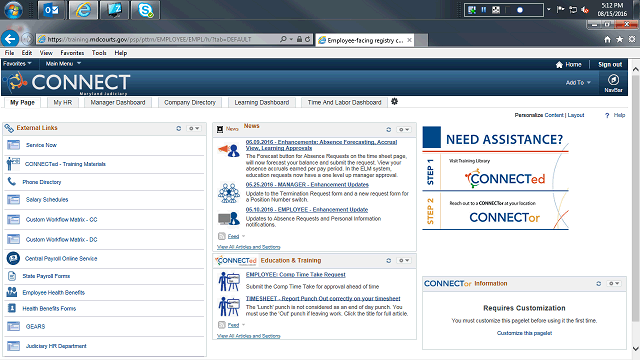The width and height of the screenshot is (640, 360).
Task: Open the browser File menu
Action: pyautogui.click(x=9, y=53)
